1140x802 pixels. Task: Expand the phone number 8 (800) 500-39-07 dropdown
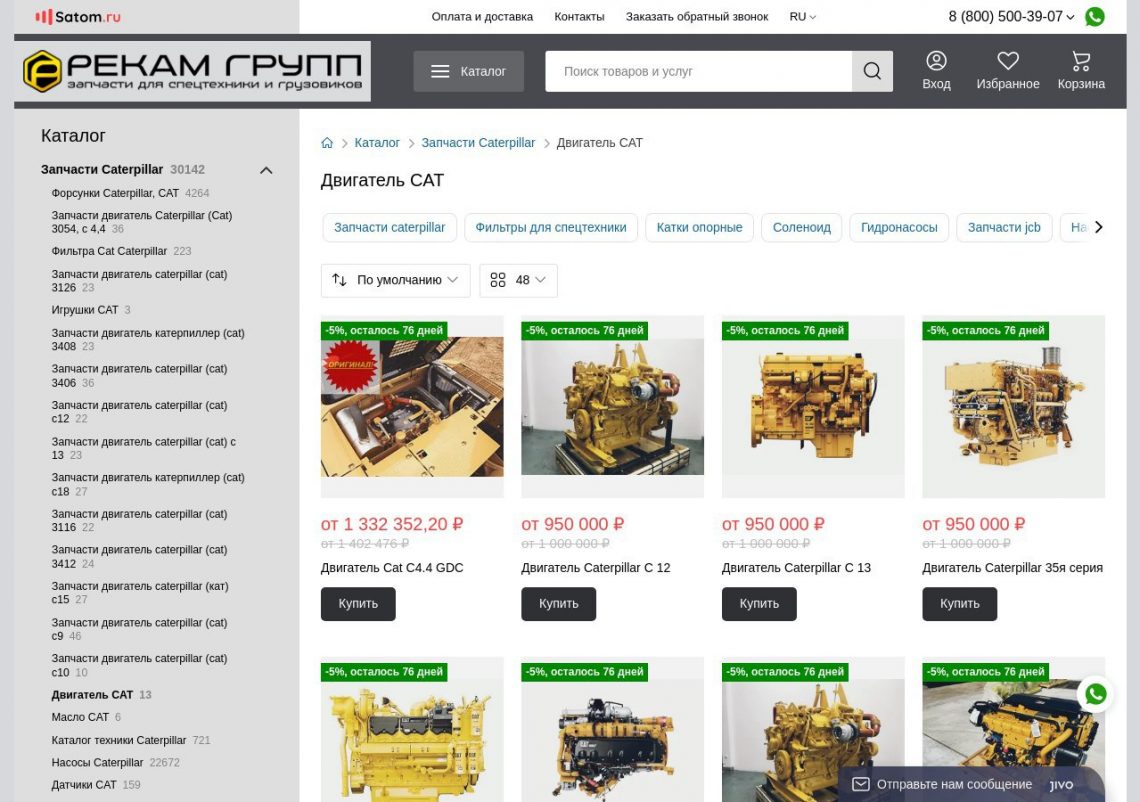click(1011, 17)
